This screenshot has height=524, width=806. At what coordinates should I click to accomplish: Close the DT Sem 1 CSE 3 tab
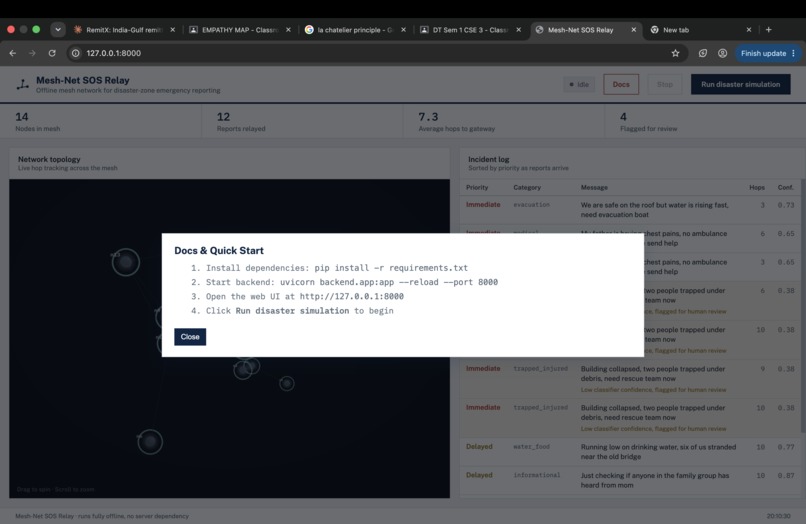click(519, 30)
